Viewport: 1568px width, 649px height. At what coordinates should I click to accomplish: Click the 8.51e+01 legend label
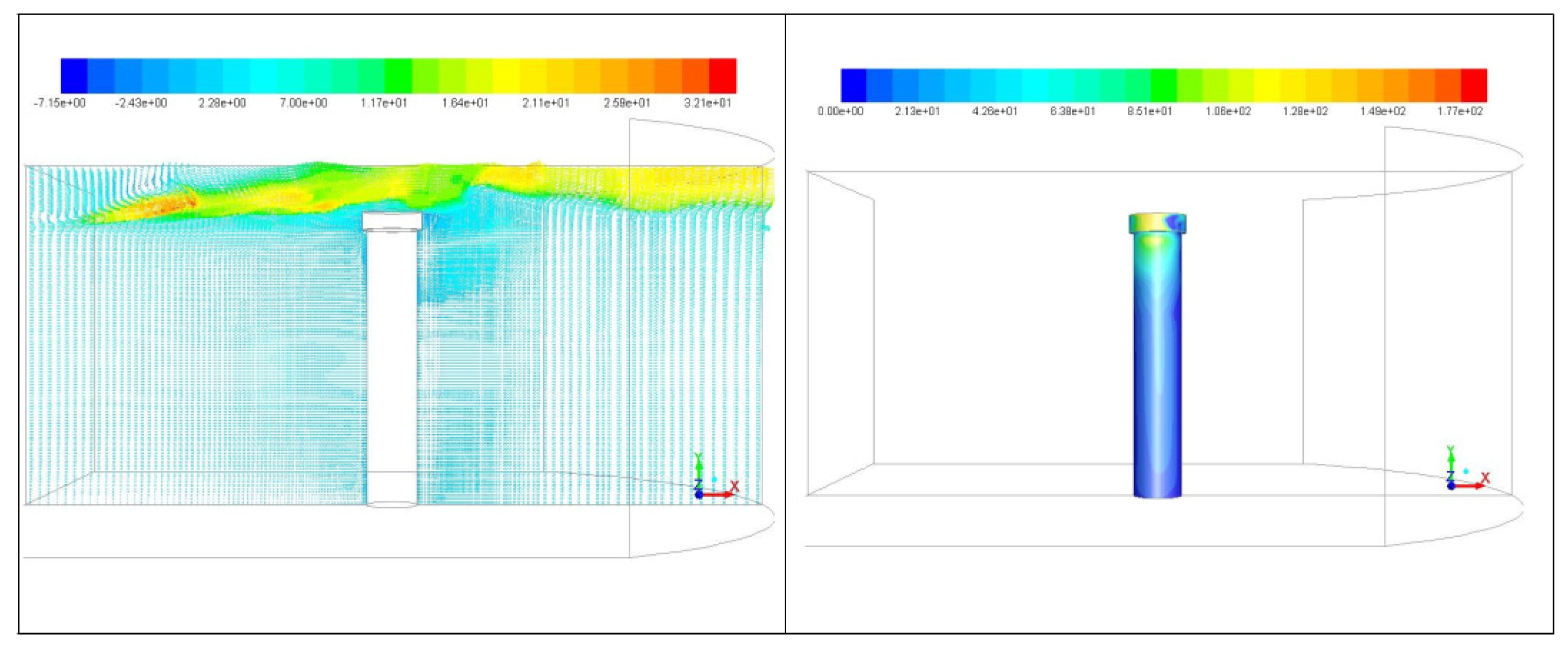(1150, 111)
